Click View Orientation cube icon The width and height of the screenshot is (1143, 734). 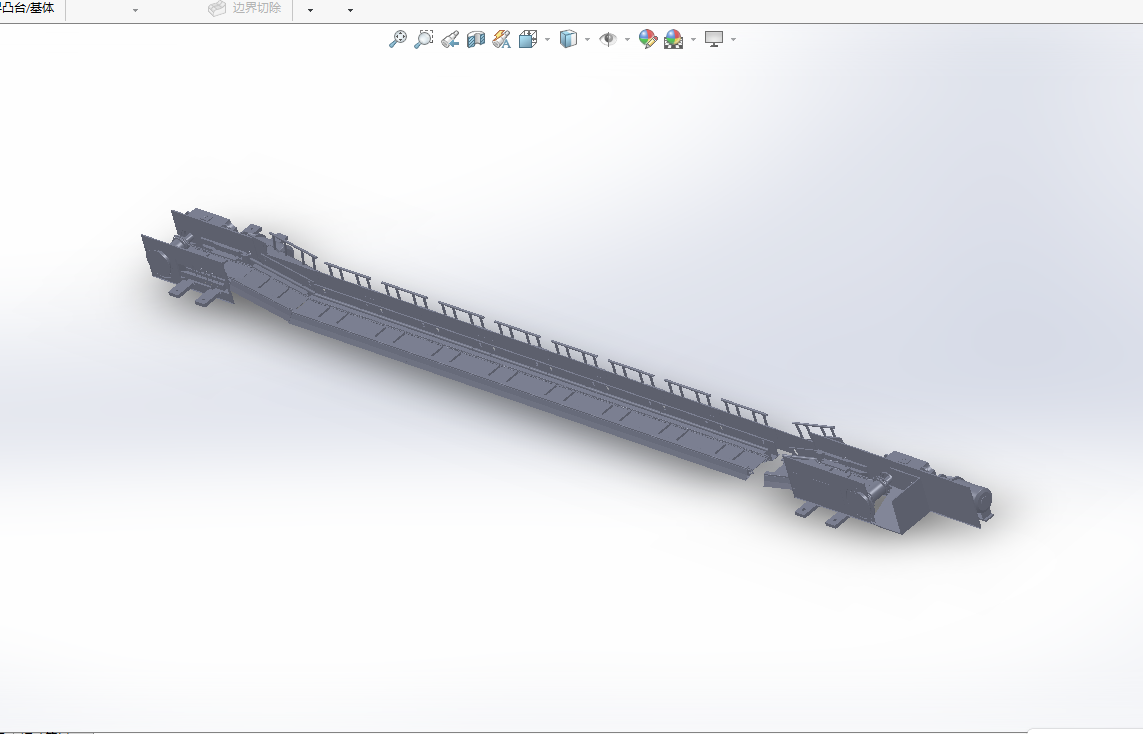[x=528, y=39]
